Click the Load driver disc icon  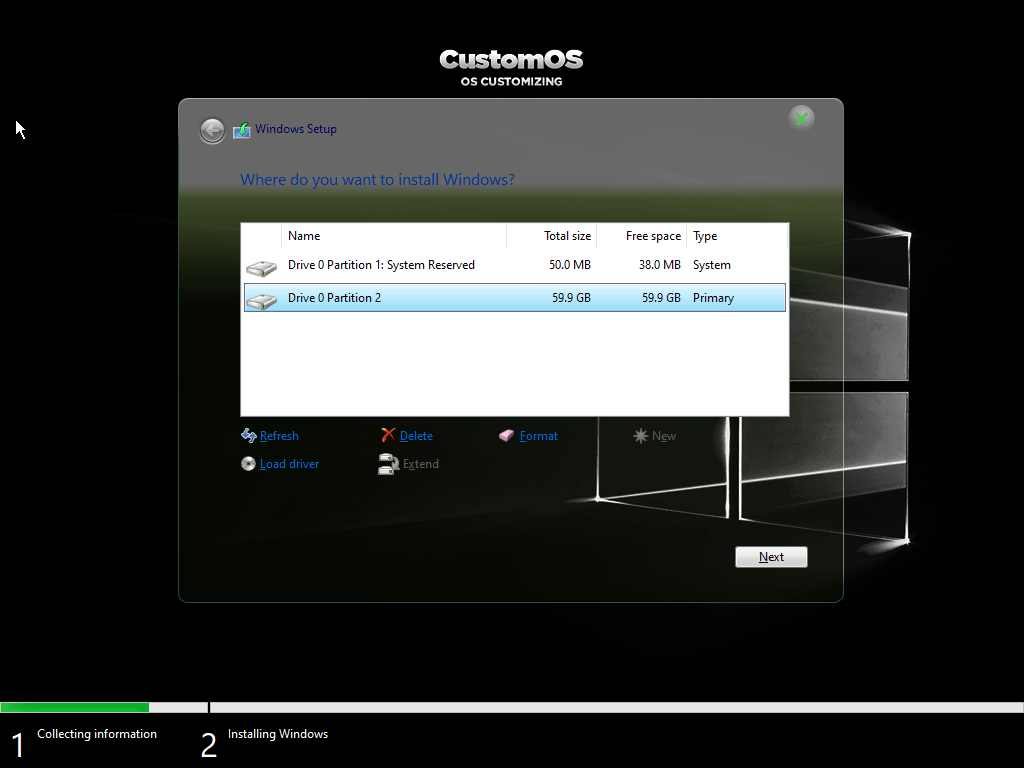point(249,464)
